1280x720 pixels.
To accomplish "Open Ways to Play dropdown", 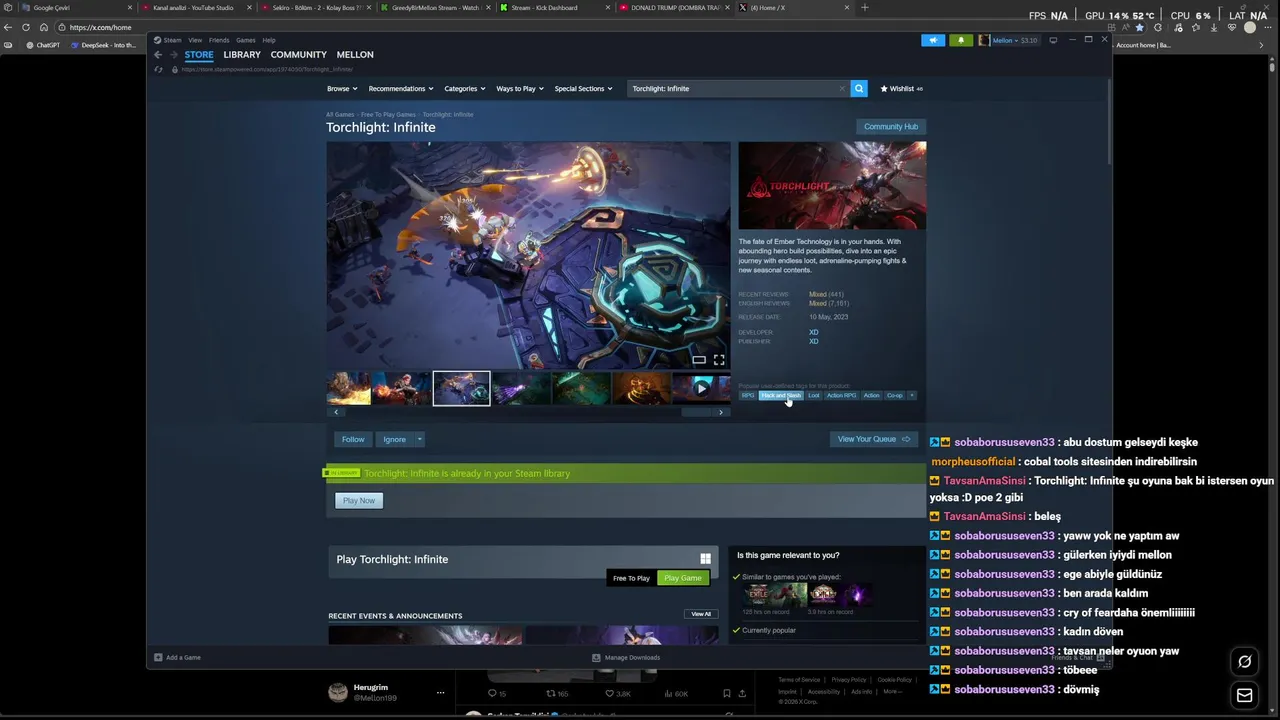I will (x=520, y=88).
